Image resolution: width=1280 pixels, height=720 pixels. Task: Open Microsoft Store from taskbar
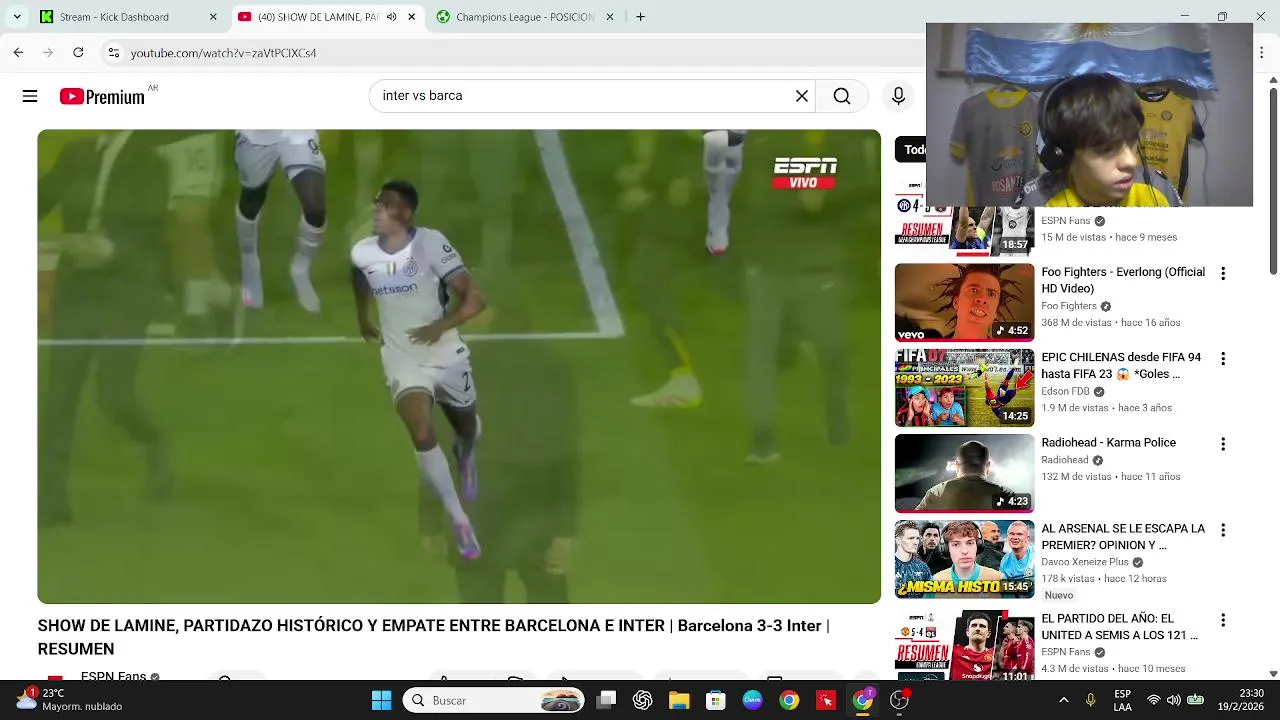pos(715,700)
